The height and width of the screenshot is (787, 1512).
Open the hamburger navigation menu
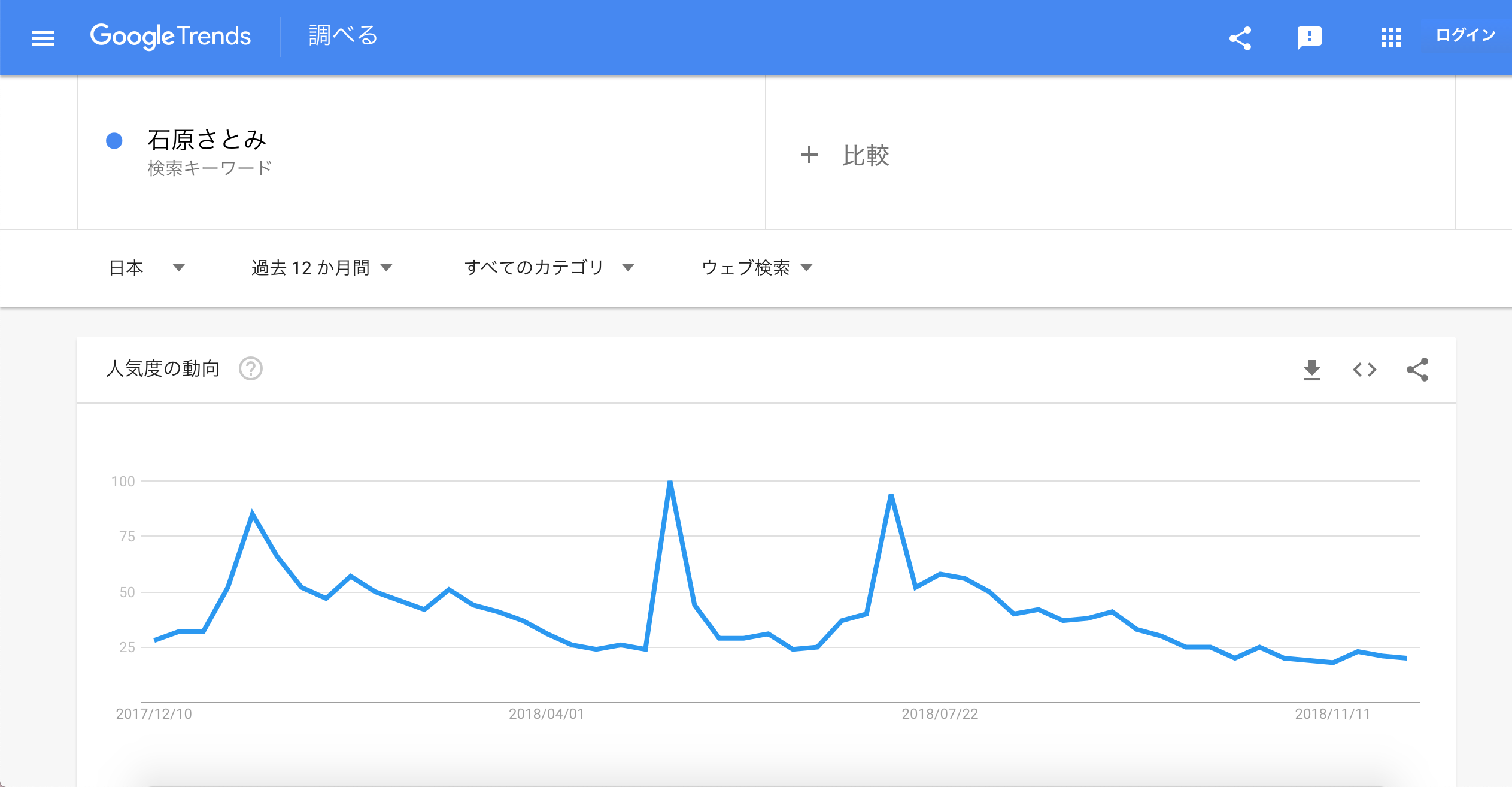[x=43, y=38]
